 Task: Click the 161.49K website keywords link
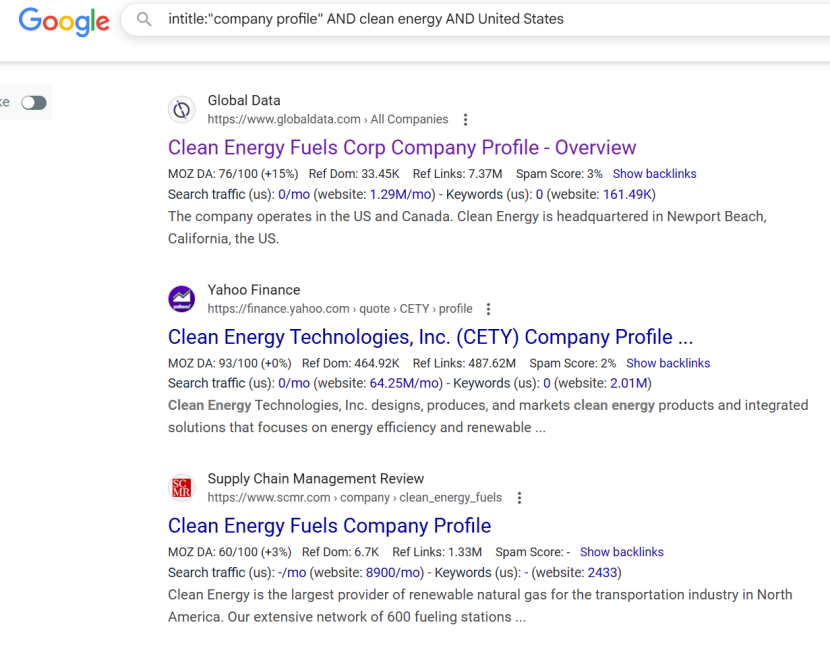click(x=627, y=194)
